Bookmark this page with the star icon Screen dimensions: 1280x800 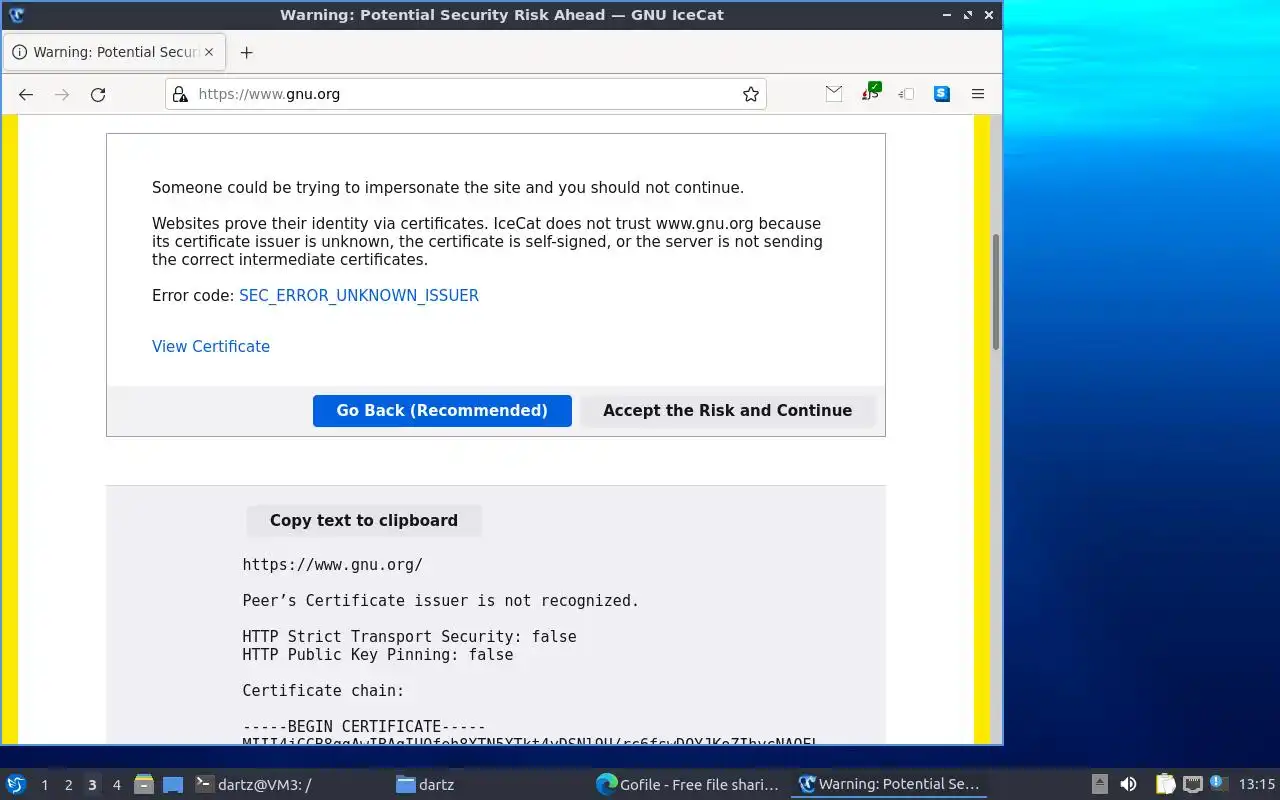pos(751,94)
